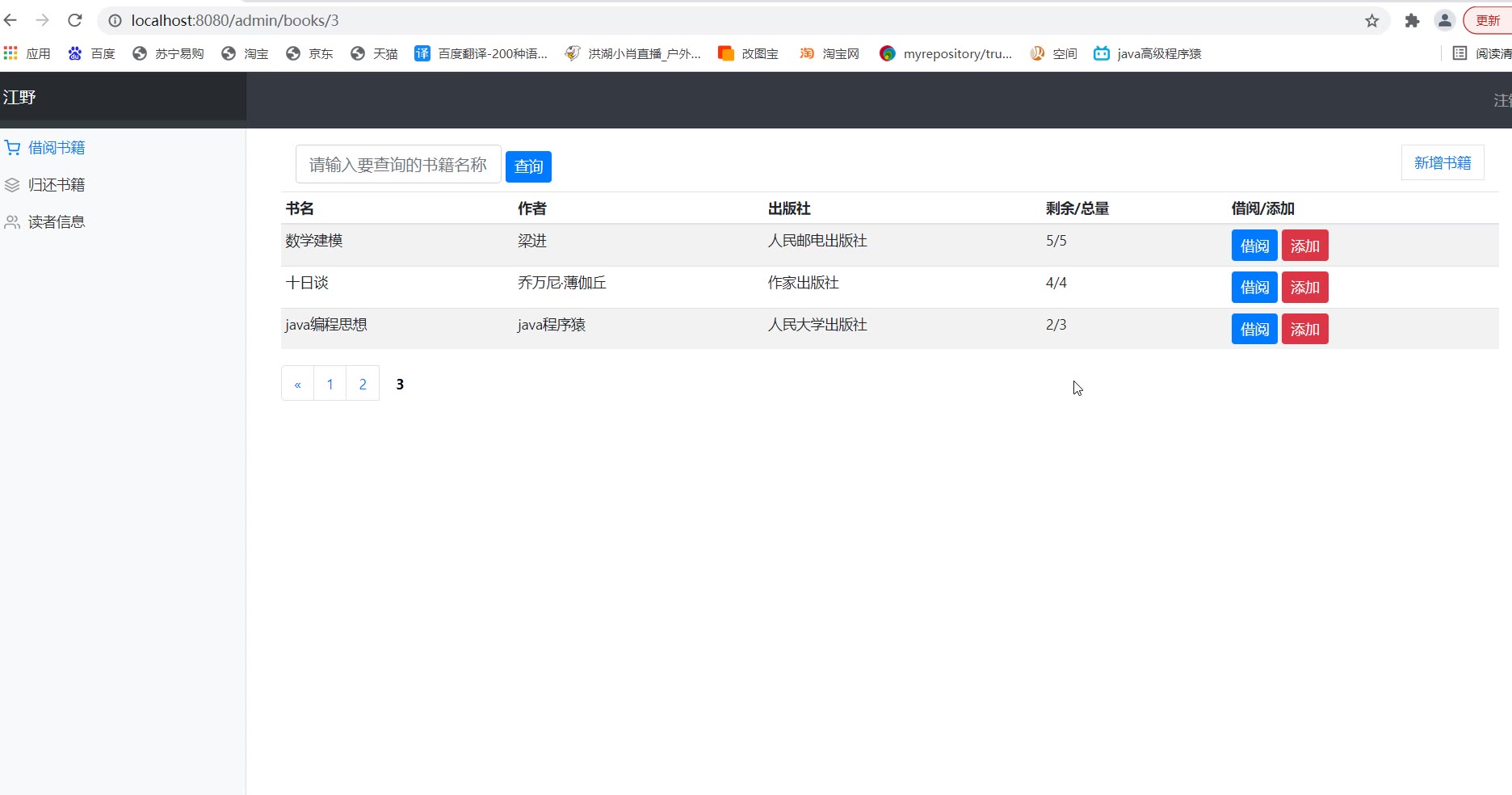Viewport: 1512px width, 795px height.
Task: Click the 新增书籍 button
Action: coord(1443,163)
